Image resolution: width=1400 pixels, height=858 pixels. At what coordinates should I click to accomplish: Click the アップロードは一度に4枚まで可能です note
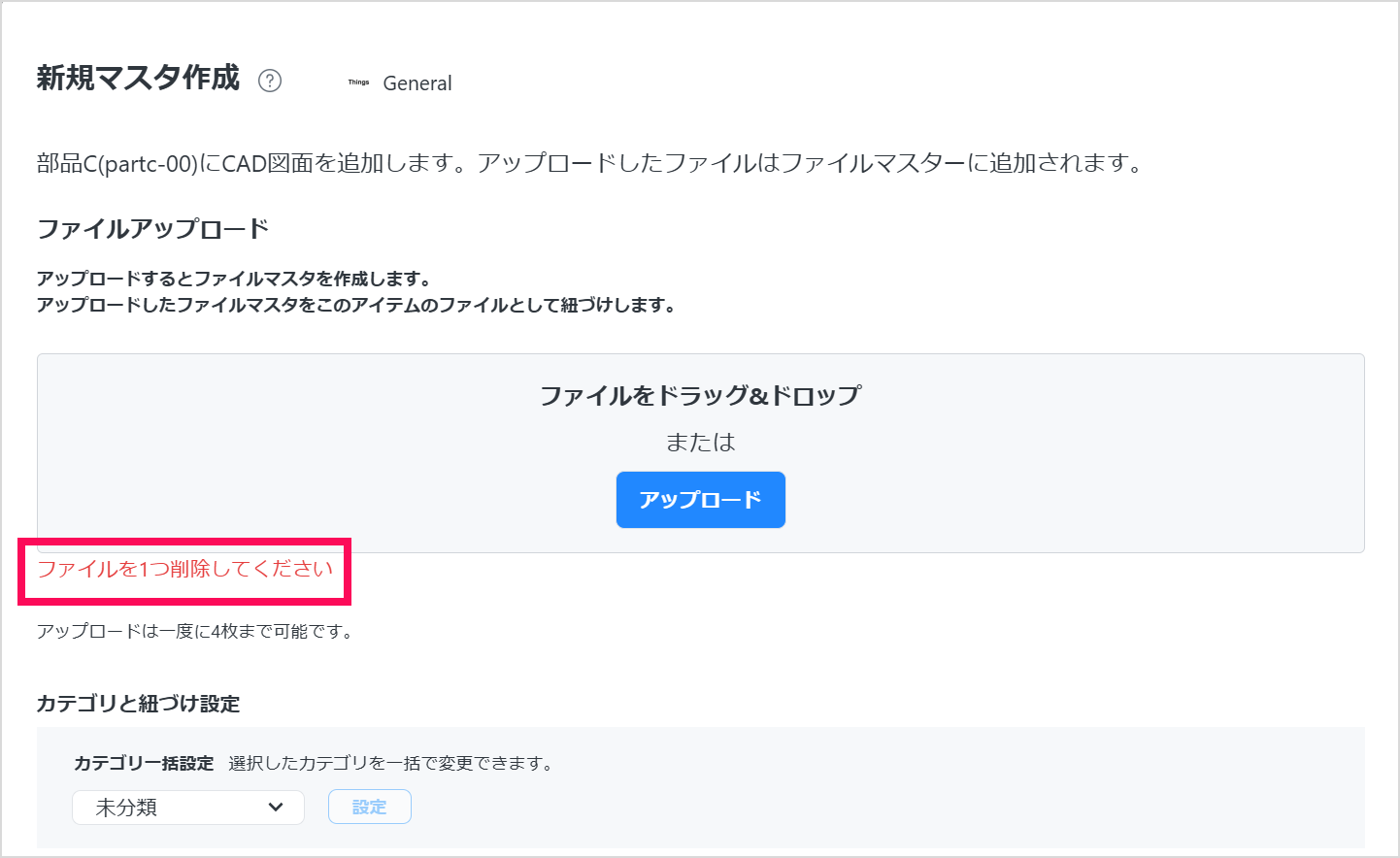[x=194, y=632]
